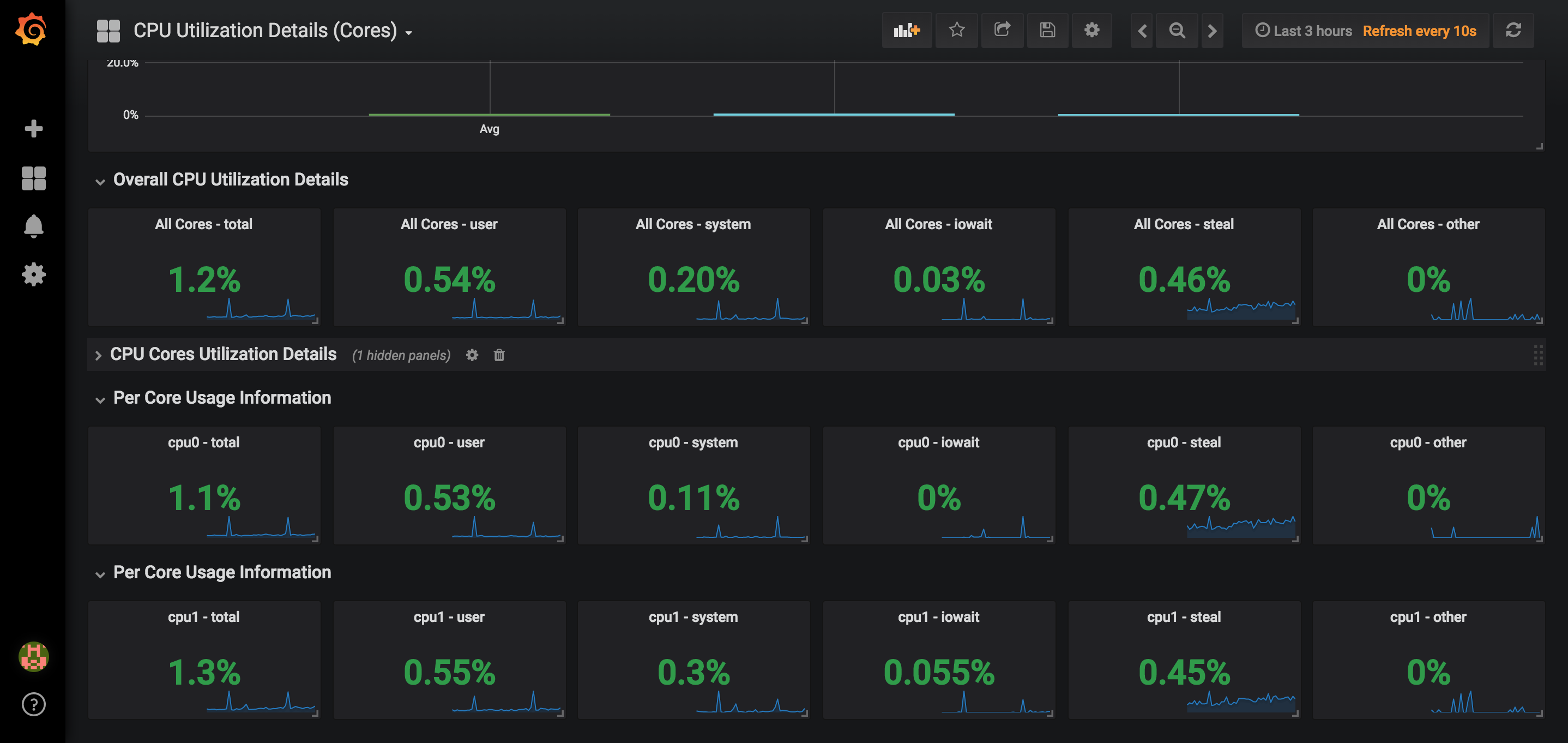Click the Add panel icon

(906, 31)
